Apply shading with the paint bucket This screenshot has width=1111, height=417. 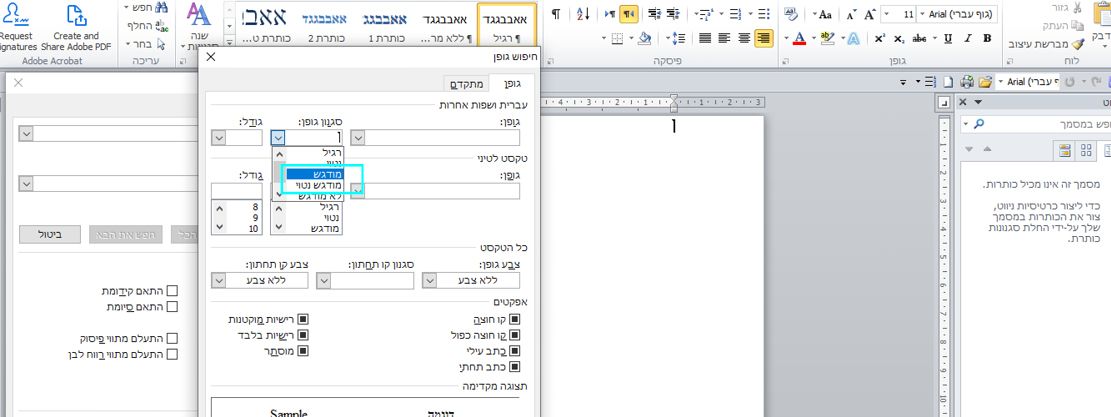pyautogui.click(x=644, y=38)
